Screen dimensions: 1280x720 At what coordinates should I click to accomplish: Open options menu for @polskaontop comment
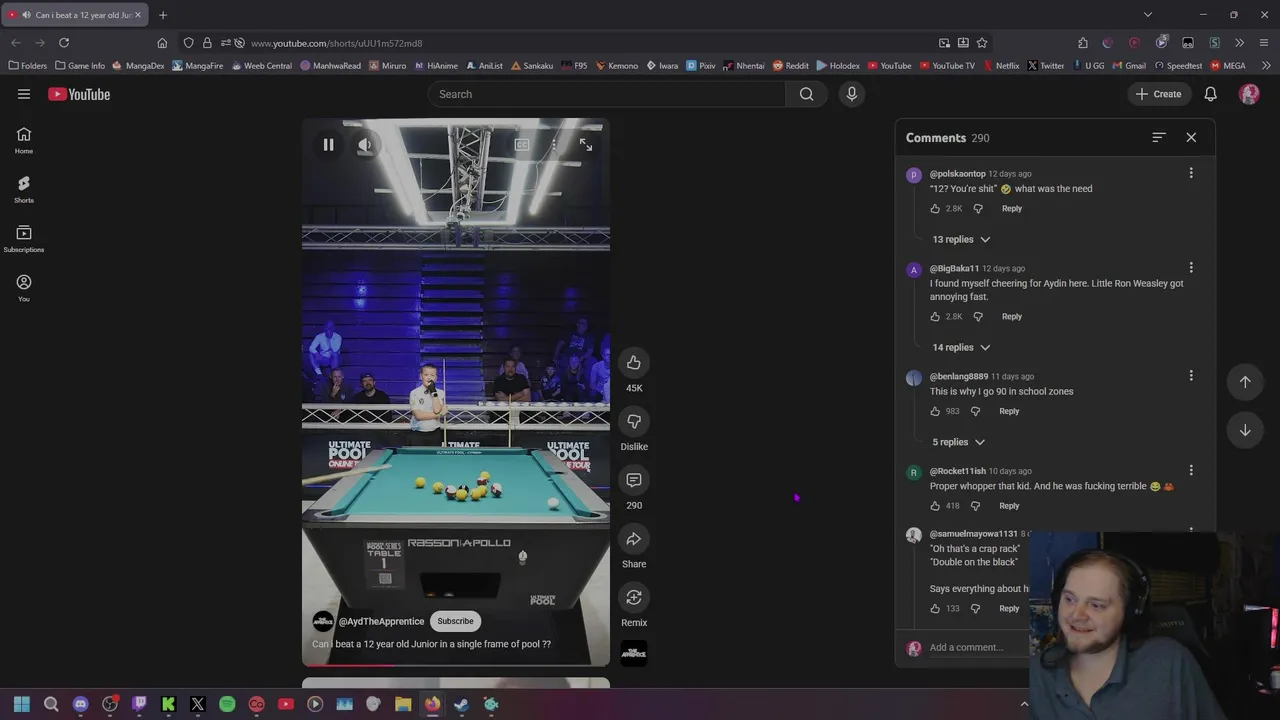pos(1191,173)
